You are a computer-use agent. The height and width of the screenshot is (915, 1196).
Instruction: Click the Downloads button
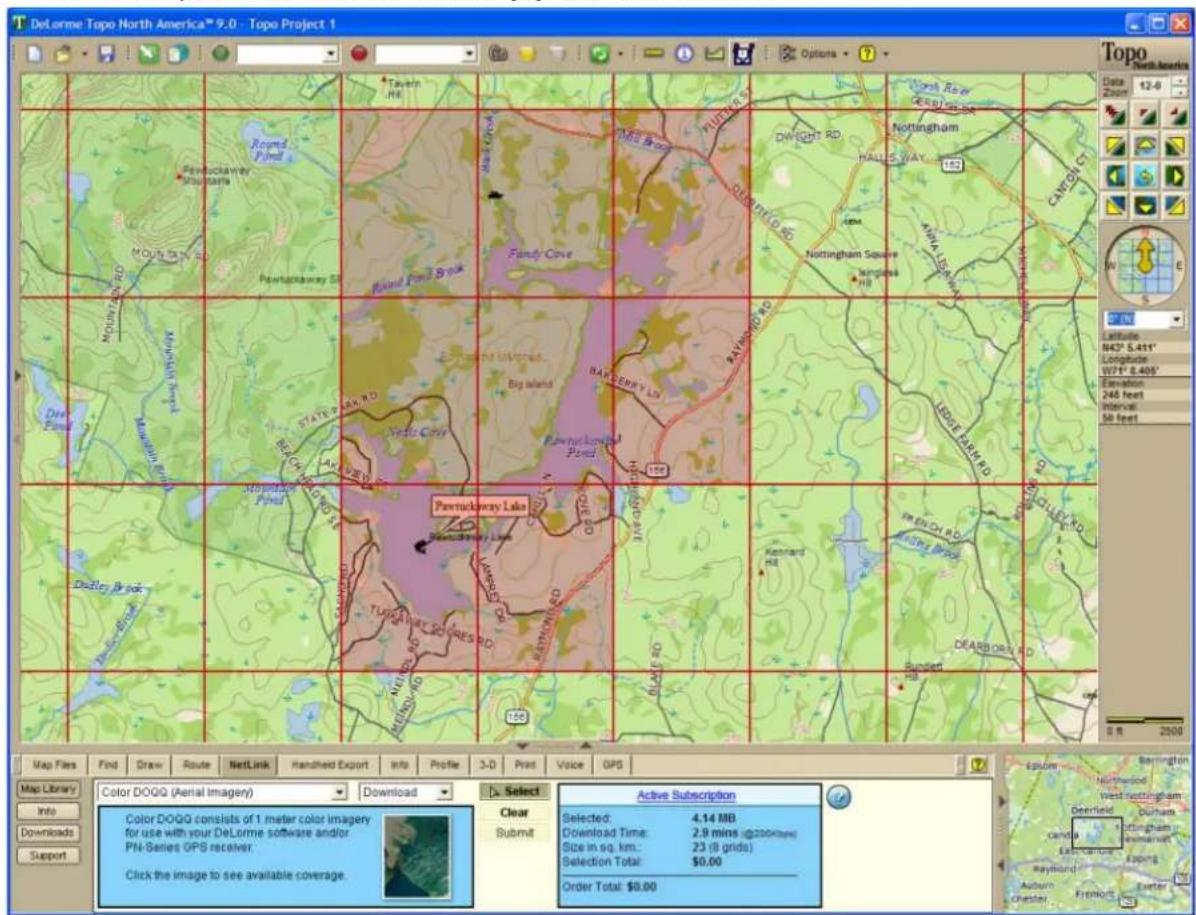point(48,833)
